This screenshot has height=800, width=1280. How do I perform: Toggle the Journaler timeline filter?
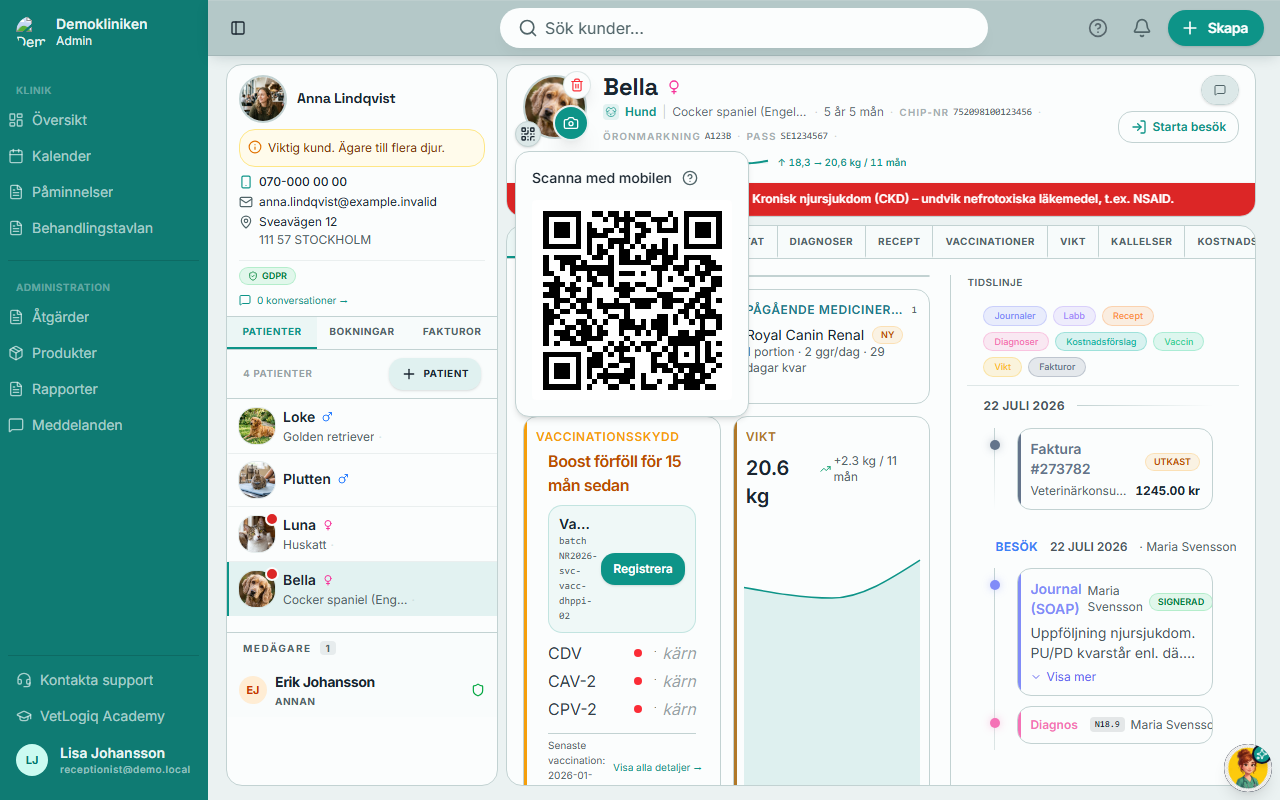click(1015, 316)
